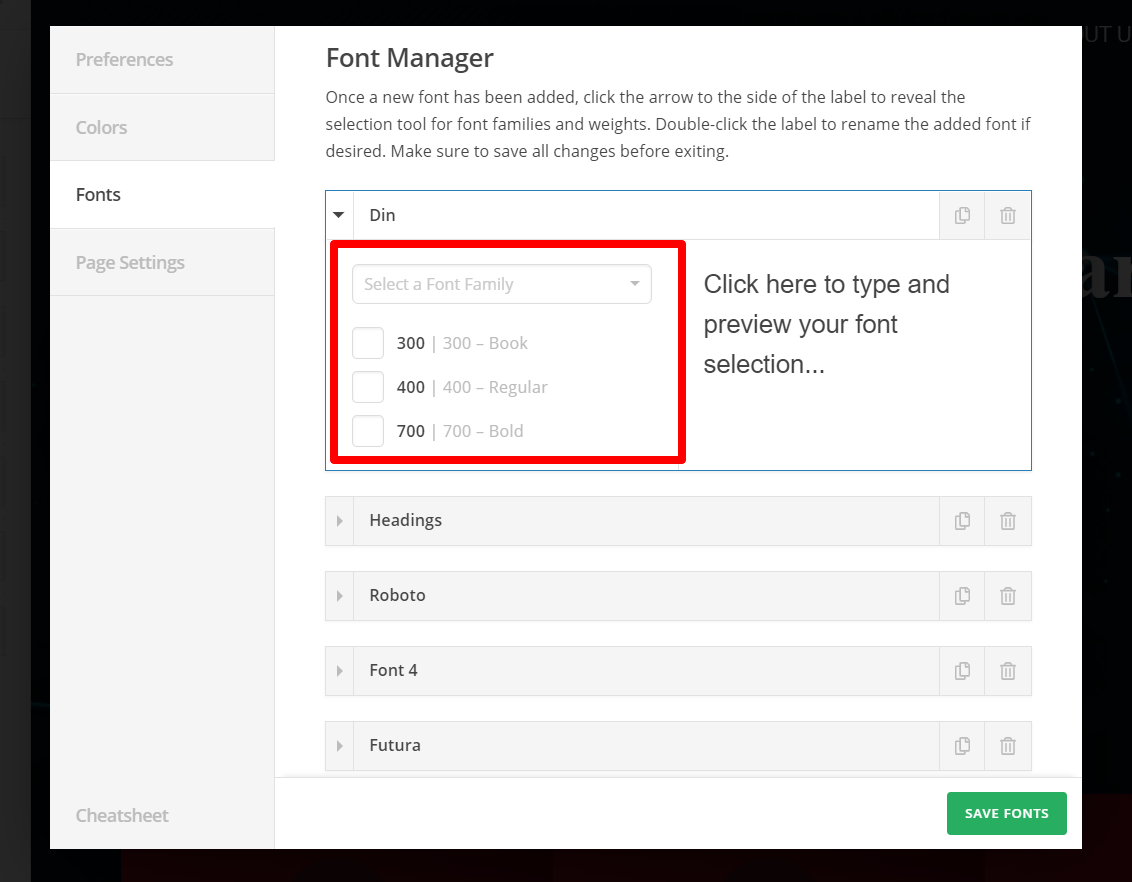Expand the Headings font row

[x=339, y=521]
